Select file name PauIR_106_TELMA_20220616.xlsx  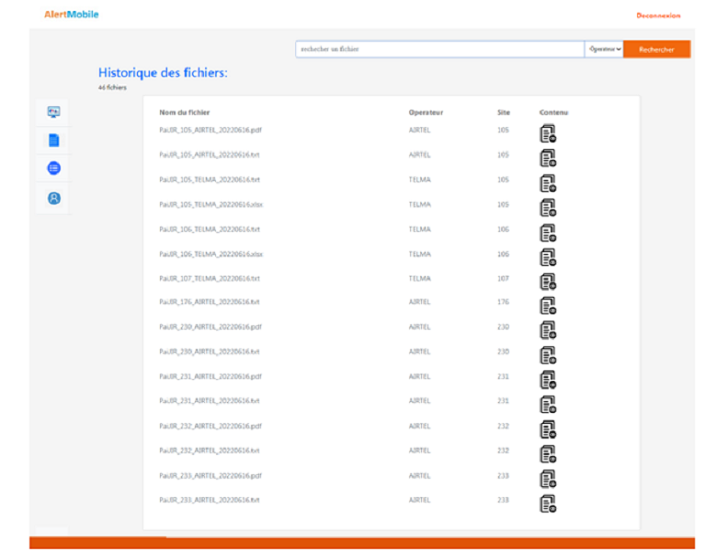click(211, 253)
